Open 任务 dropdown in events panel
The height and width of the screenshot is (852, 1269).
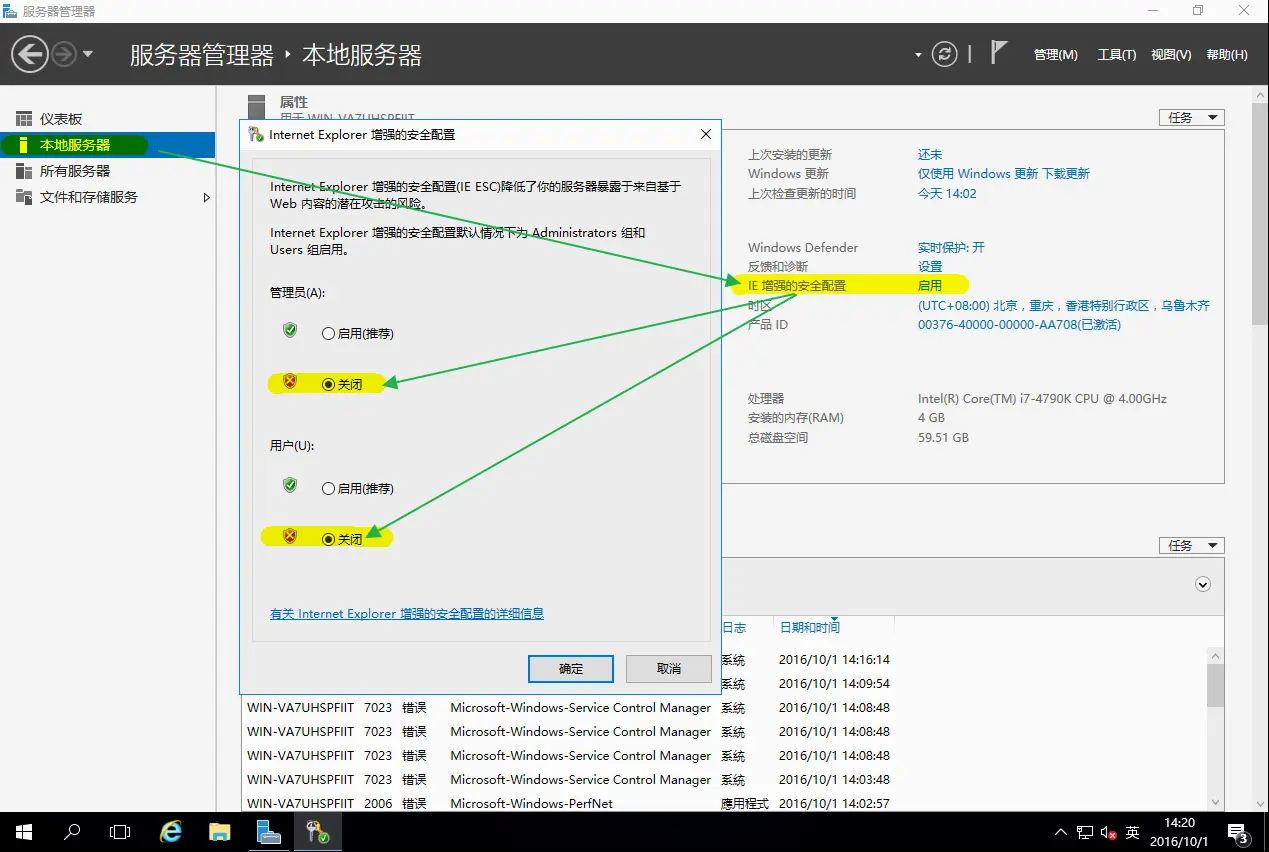[x=1191, y=545]
